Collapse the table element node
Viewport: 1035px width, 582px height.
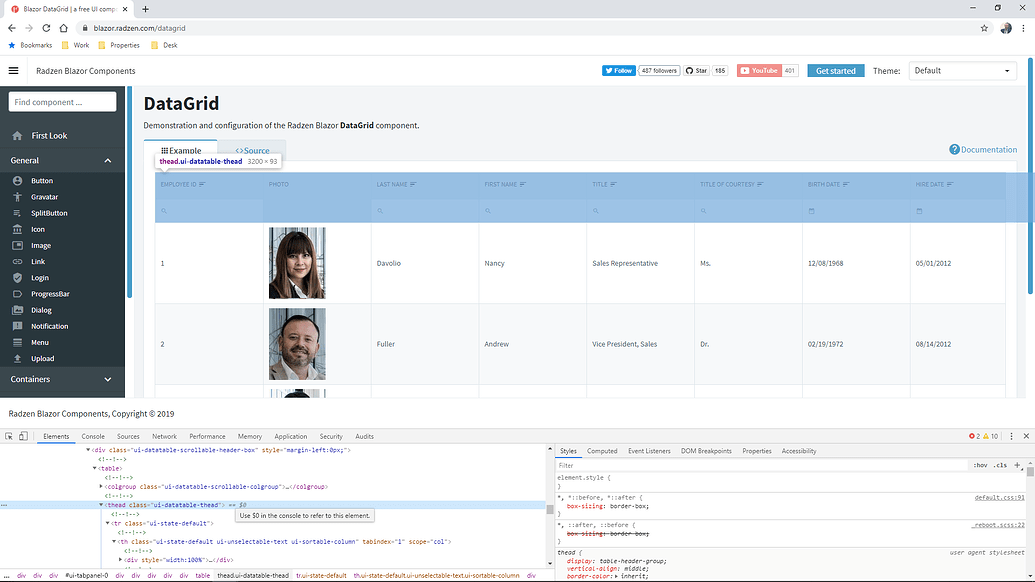click(x=94, y=468)
